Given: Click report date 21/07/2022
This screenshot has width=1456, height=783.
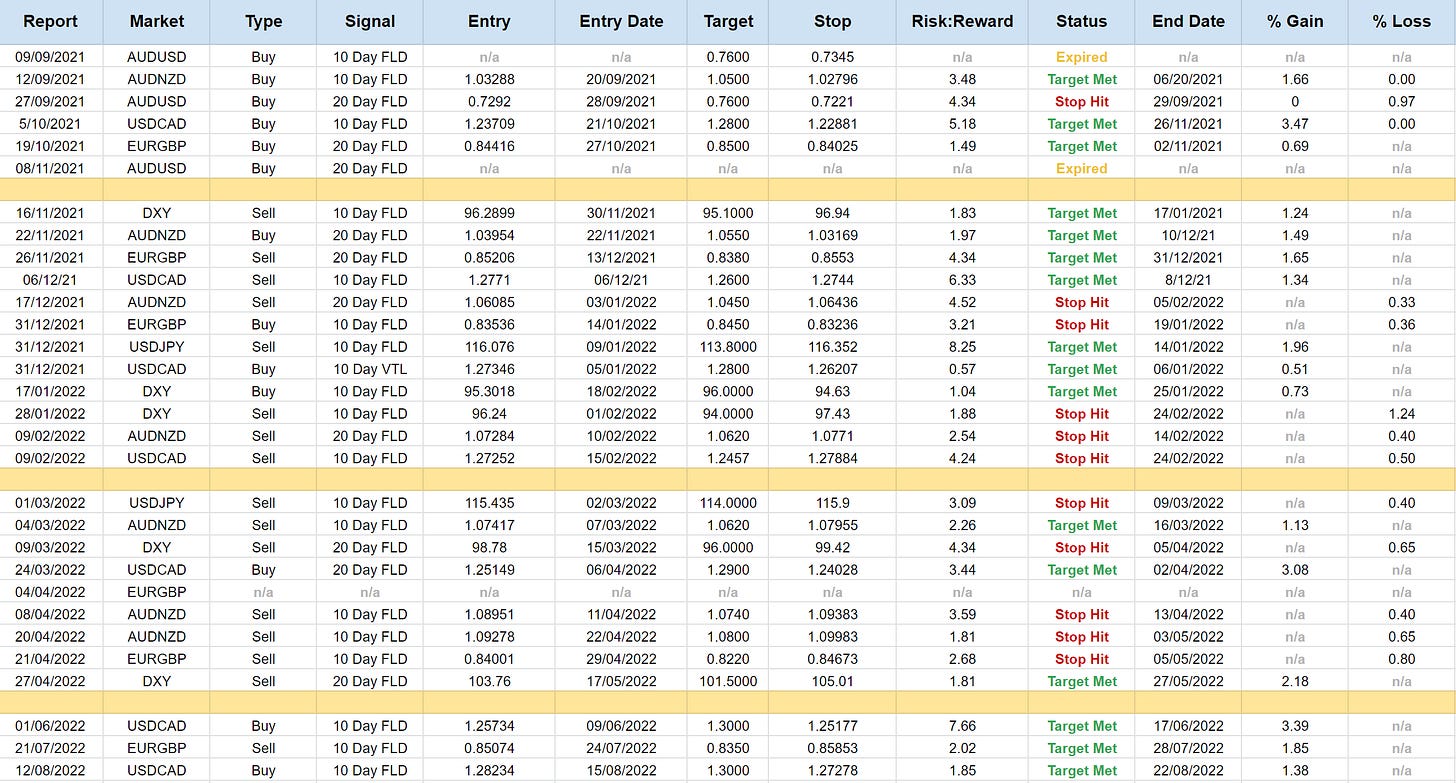Looking at the screenshot, I should pos(51,748).
